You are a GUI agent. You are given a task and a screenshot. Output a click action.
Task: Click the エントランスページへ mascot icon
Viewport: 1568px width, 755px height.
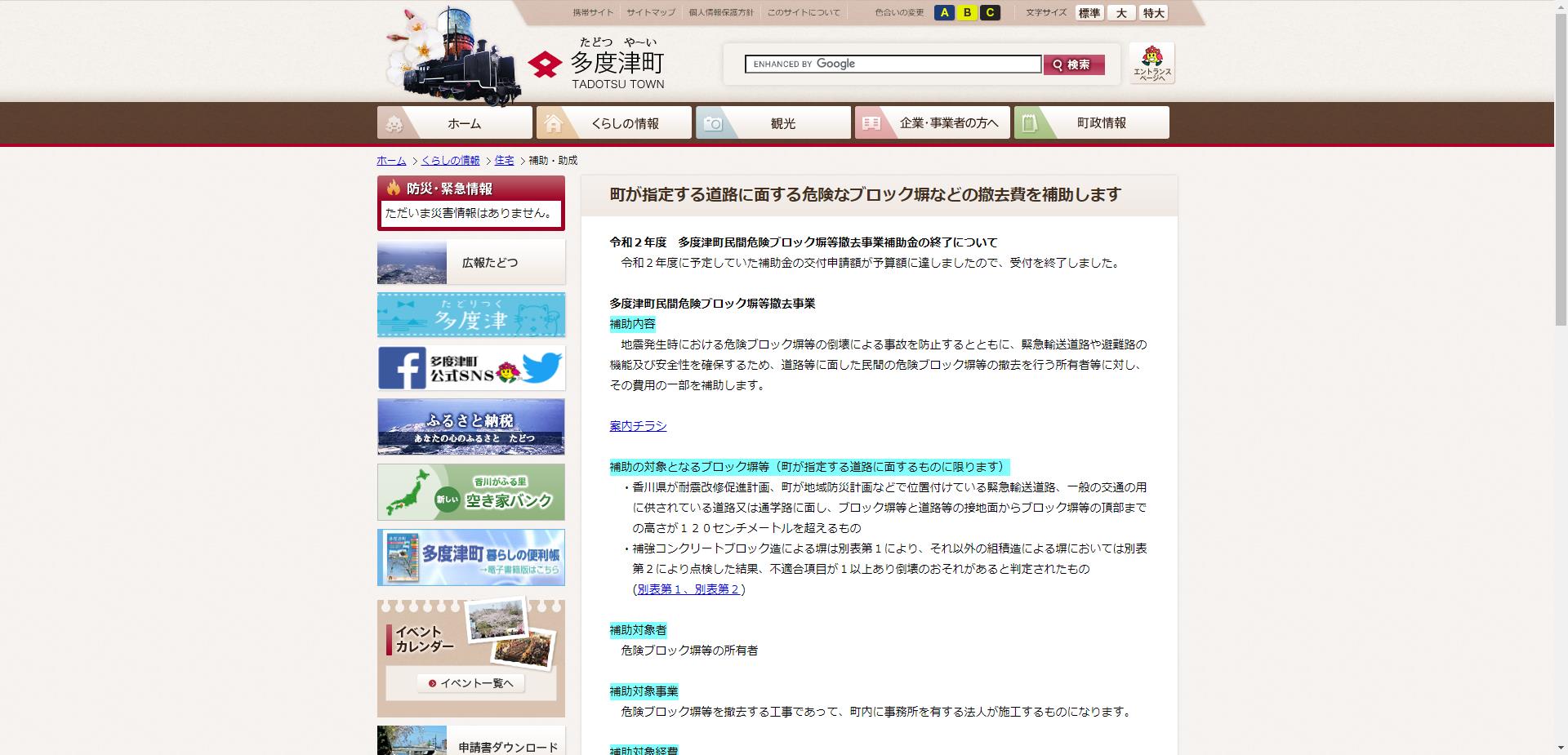tap(1151, 57)
